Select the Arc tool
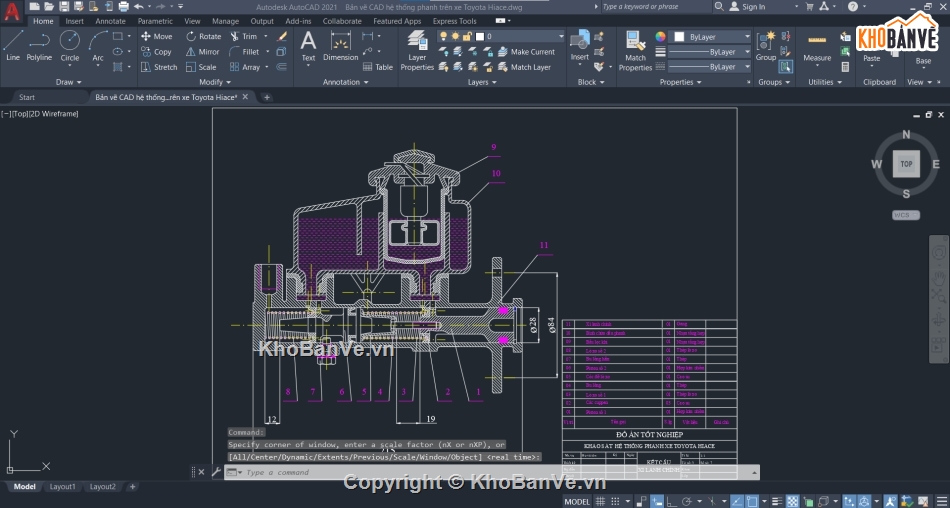This screenshot has width=950, height=508. pyautogui.click(x=98, y=46)
